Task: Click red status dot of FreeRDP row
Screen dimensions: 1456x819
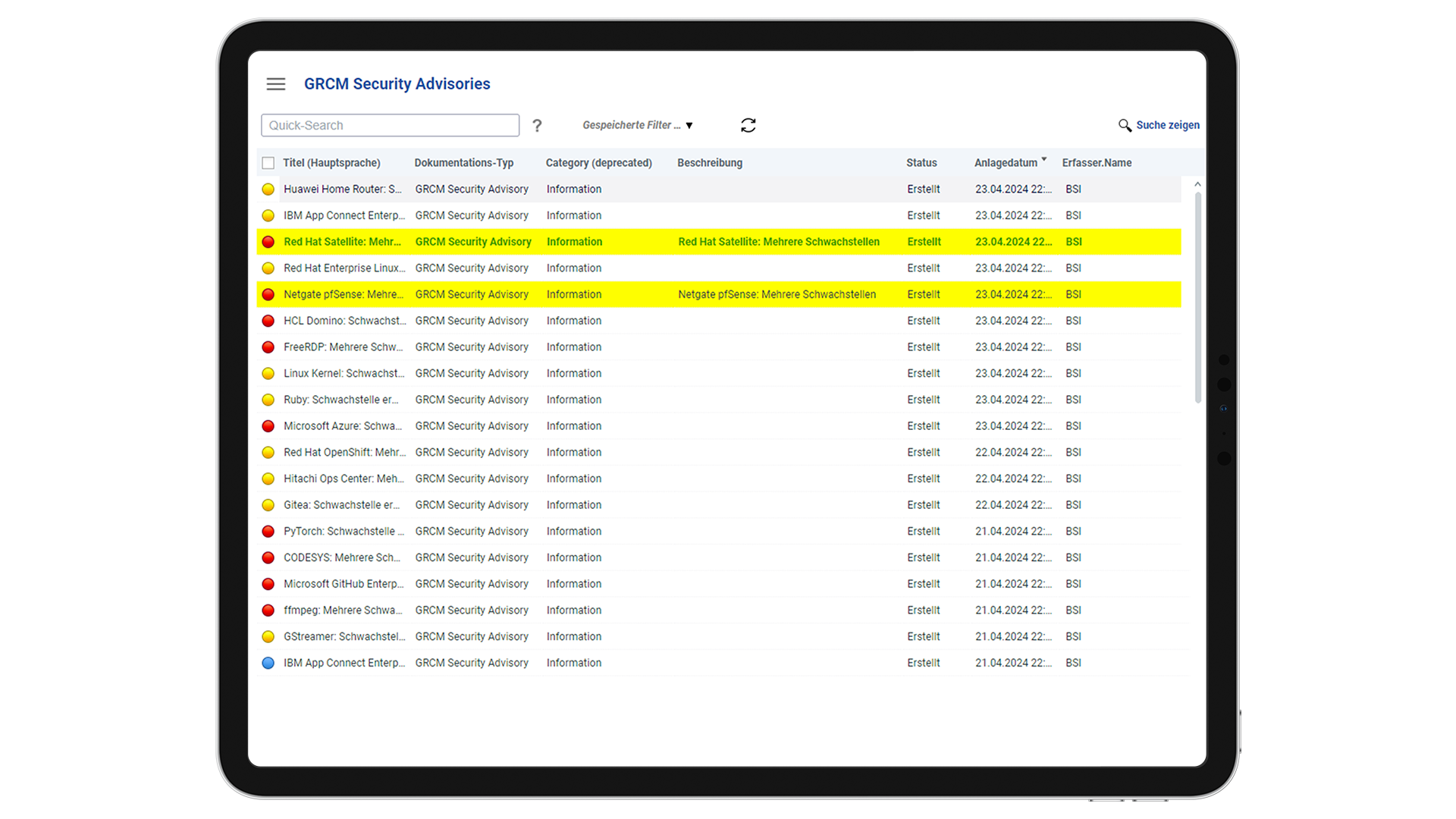Action: pyautogui.click(x=268, y=347)
